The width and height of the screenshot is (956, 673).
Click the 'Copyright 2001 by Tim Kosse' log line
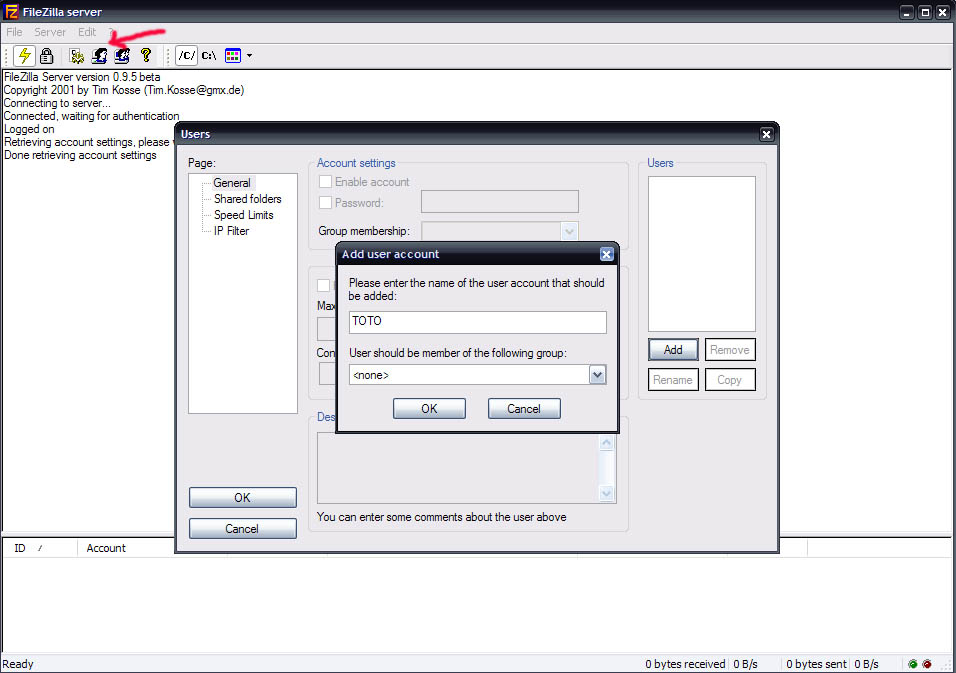click(x=124, y=90)
